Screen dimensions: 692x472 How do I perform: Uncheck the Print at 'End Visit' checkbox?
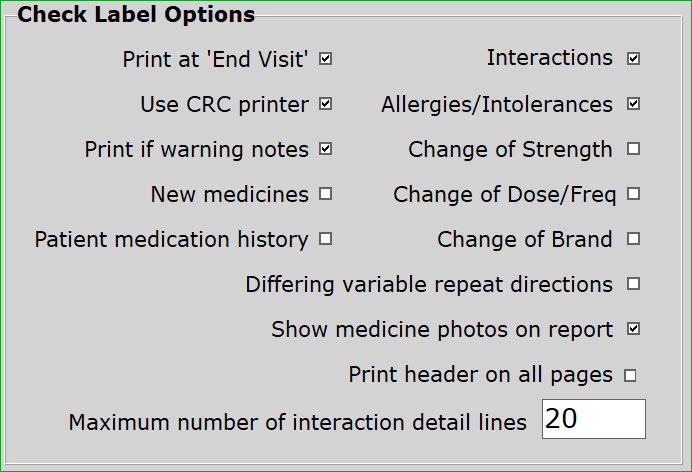[326, 59]
